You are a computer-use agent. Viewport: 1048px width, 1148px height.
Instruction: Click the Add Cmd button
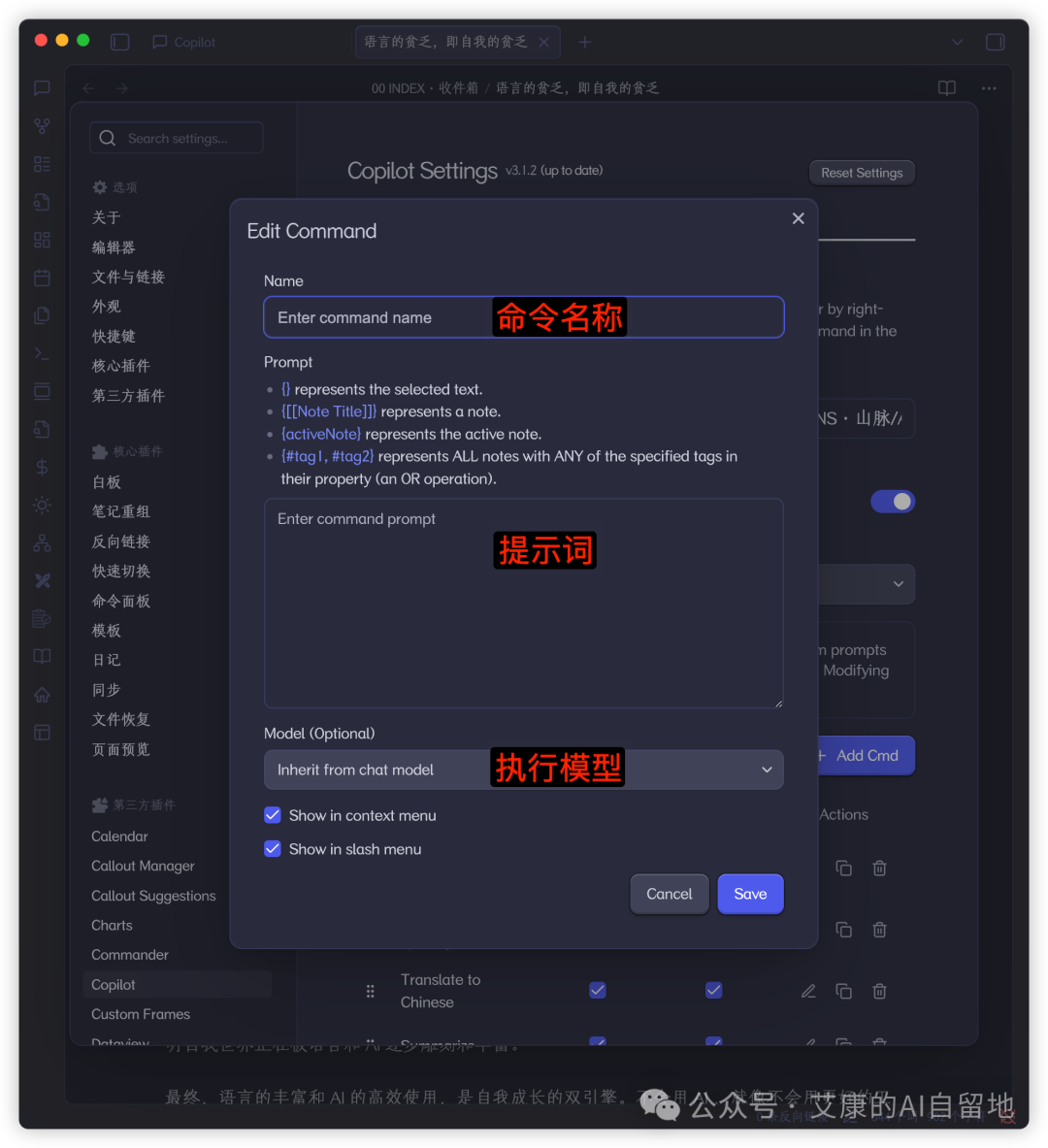pos(866,756)
